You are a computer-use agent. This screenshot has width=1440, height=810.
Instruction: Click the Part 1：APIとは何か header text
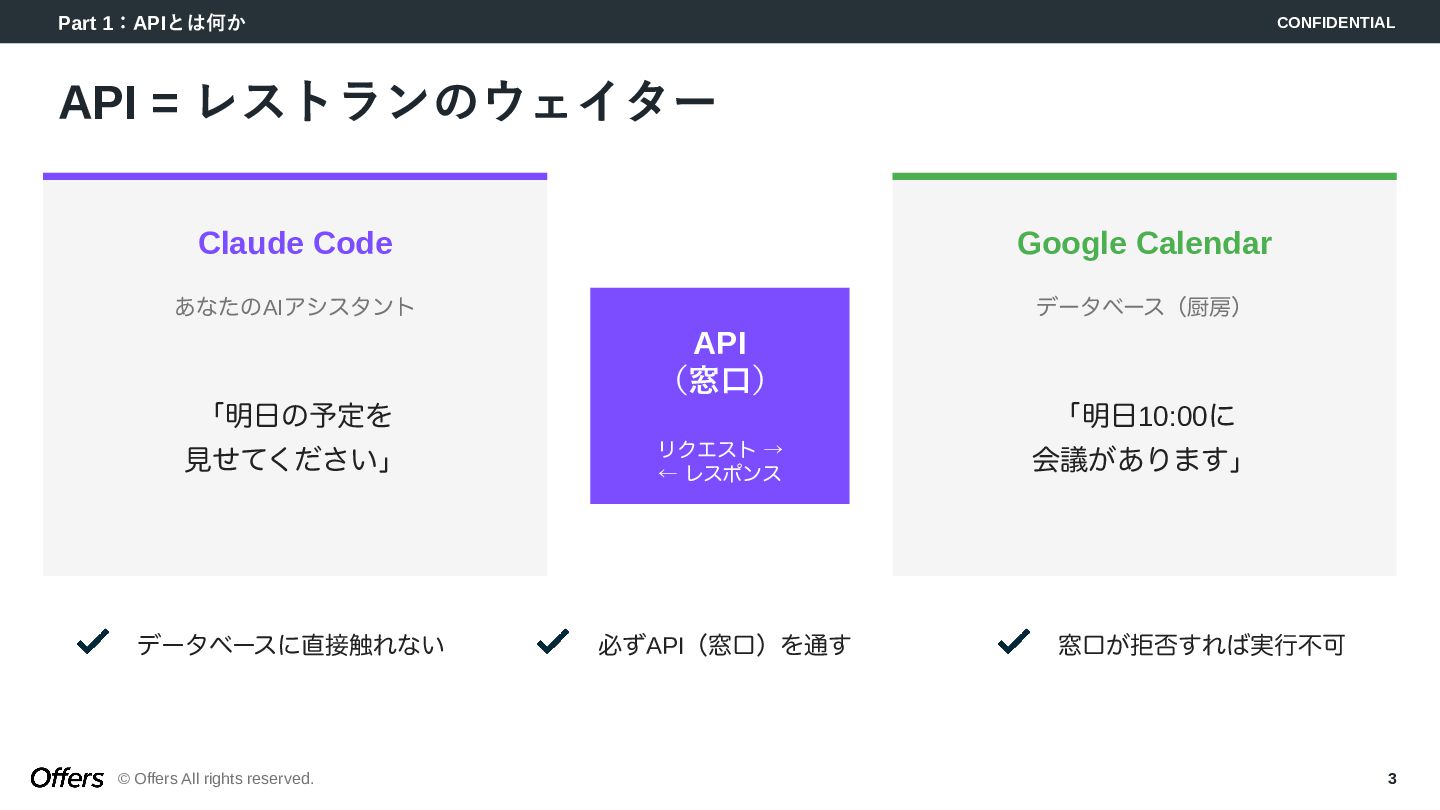pos(152,22)
